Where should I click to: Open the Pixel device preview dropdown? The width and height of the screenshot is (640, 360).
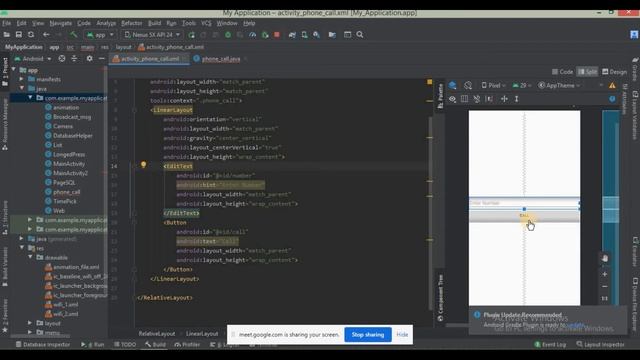493,85
